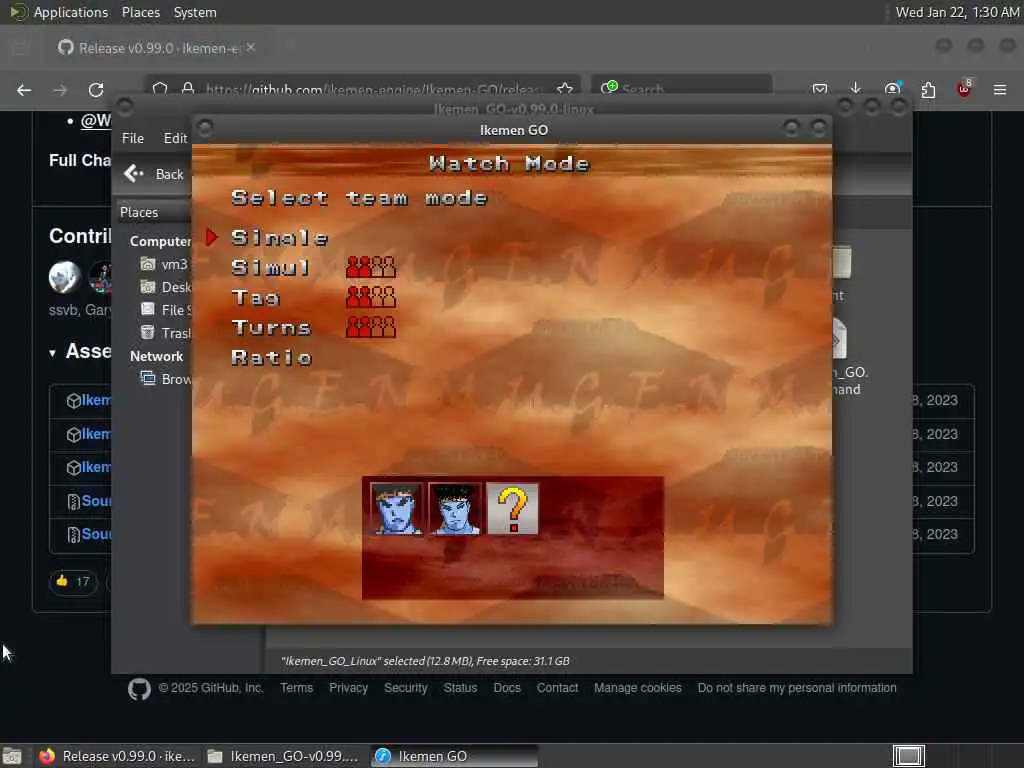Open the Privacy footer link
Image resolution: width=1024 pixels, height=768 pixels.
pos(348,688)
